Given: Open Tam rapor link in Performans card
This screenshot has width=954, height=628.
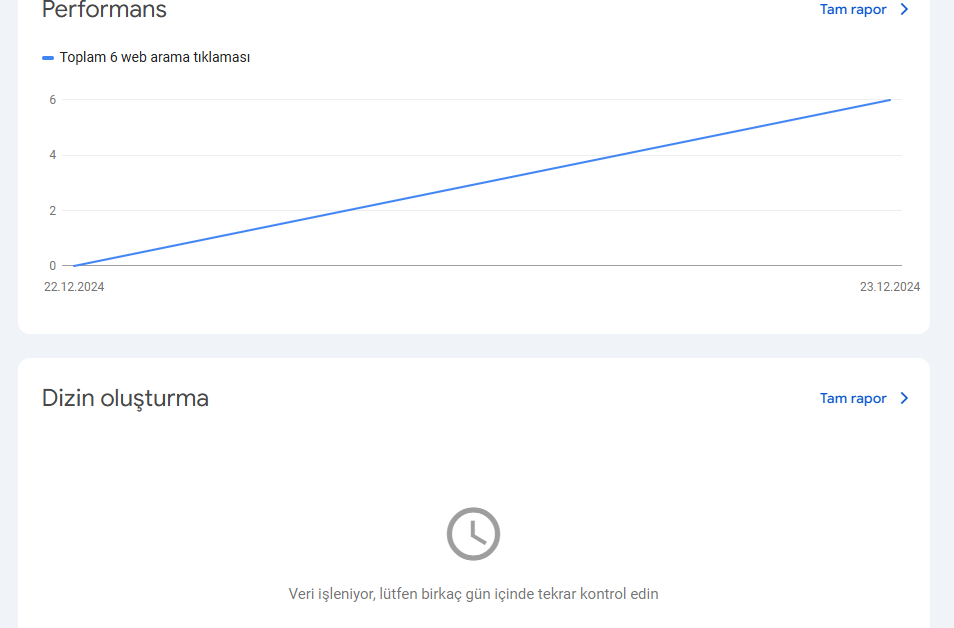Looking at the screenshot, I should click(853, 10).
